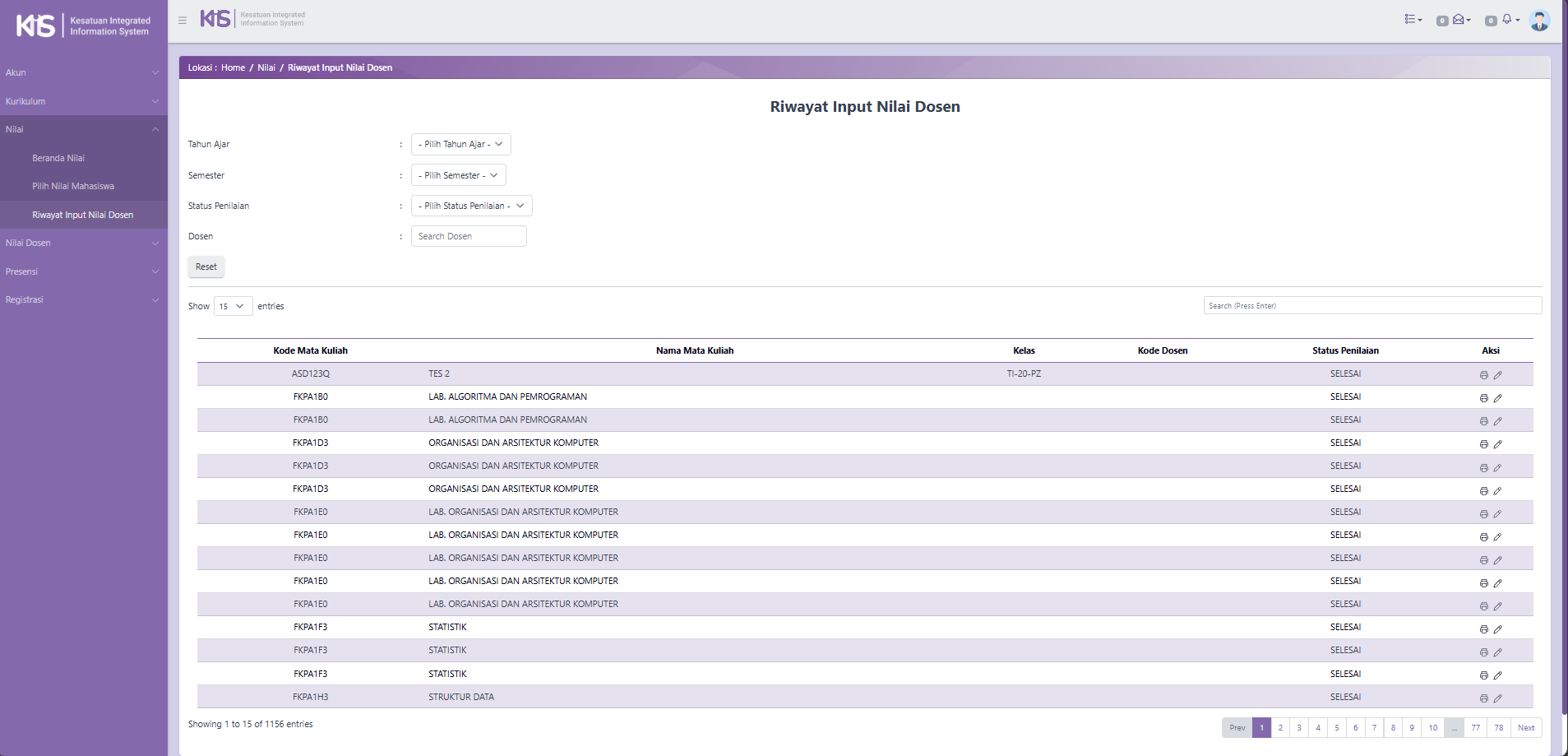Click the hamburger sidebar toggle icon
The width and height of the screenshot is (1568, 756).
coord(183,21)
